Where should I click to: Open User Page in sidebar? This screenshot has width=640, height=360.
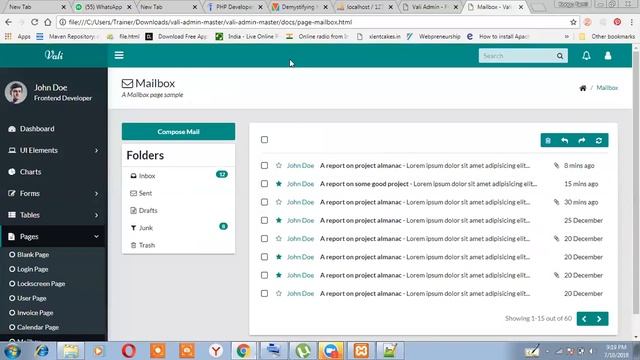[28, 298]
